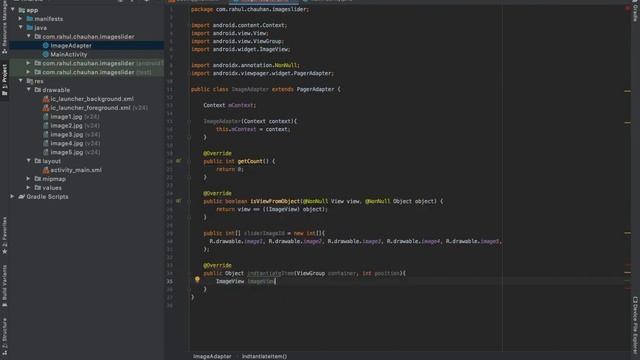Screen dimensions: 640x360
Task: Click line number 35 in the gutter
Action: [x=169, y=281]
